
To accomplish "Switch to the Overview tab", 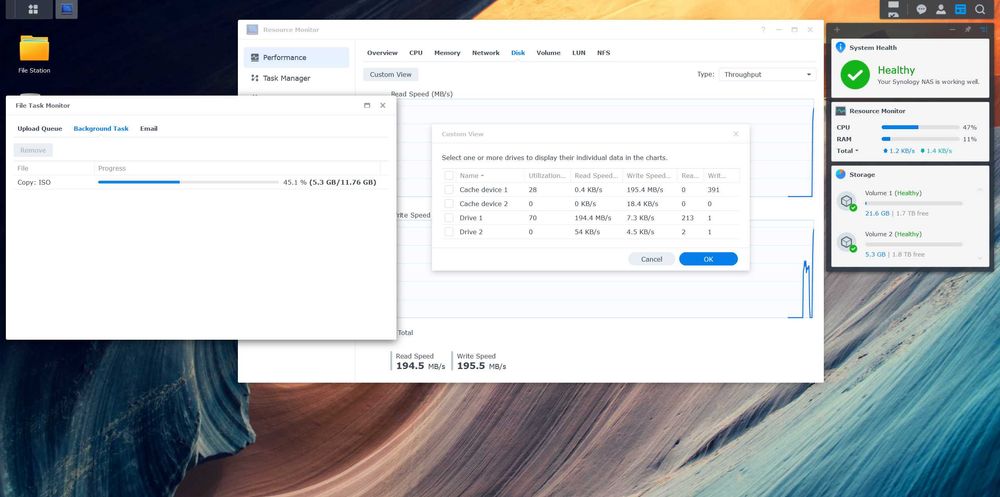I will [382, 53].
